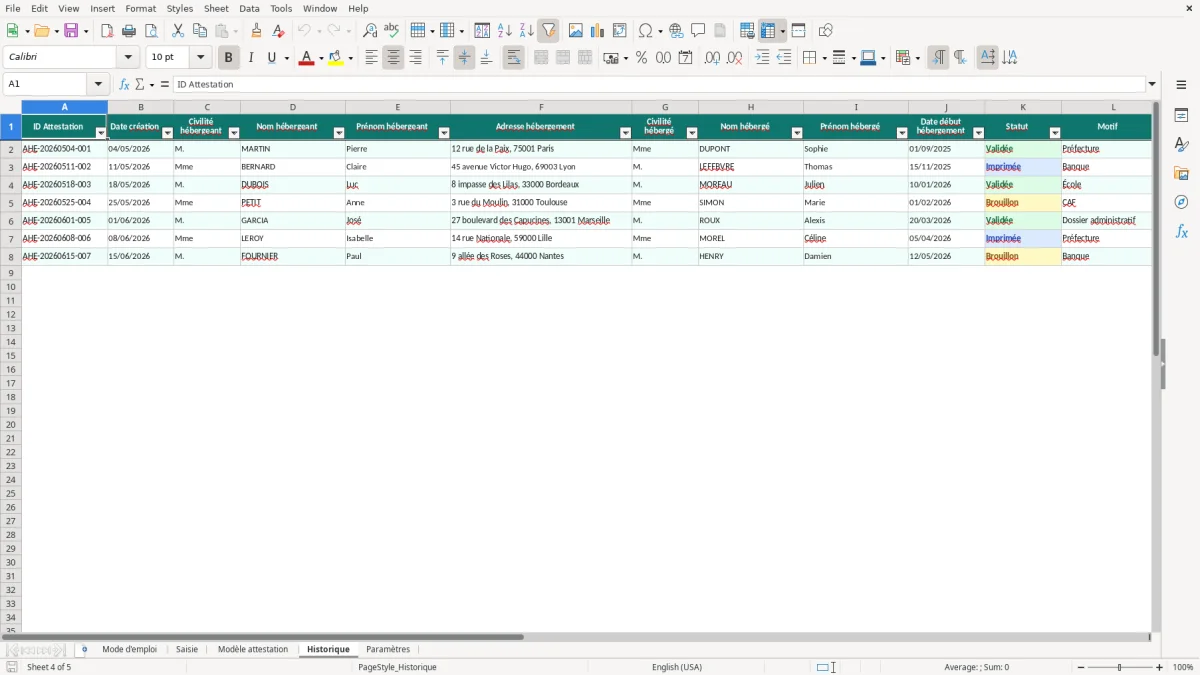This screenshot has height=675, width=1200.
Task: Click the Print icon
Action: [x=129, y=31]
